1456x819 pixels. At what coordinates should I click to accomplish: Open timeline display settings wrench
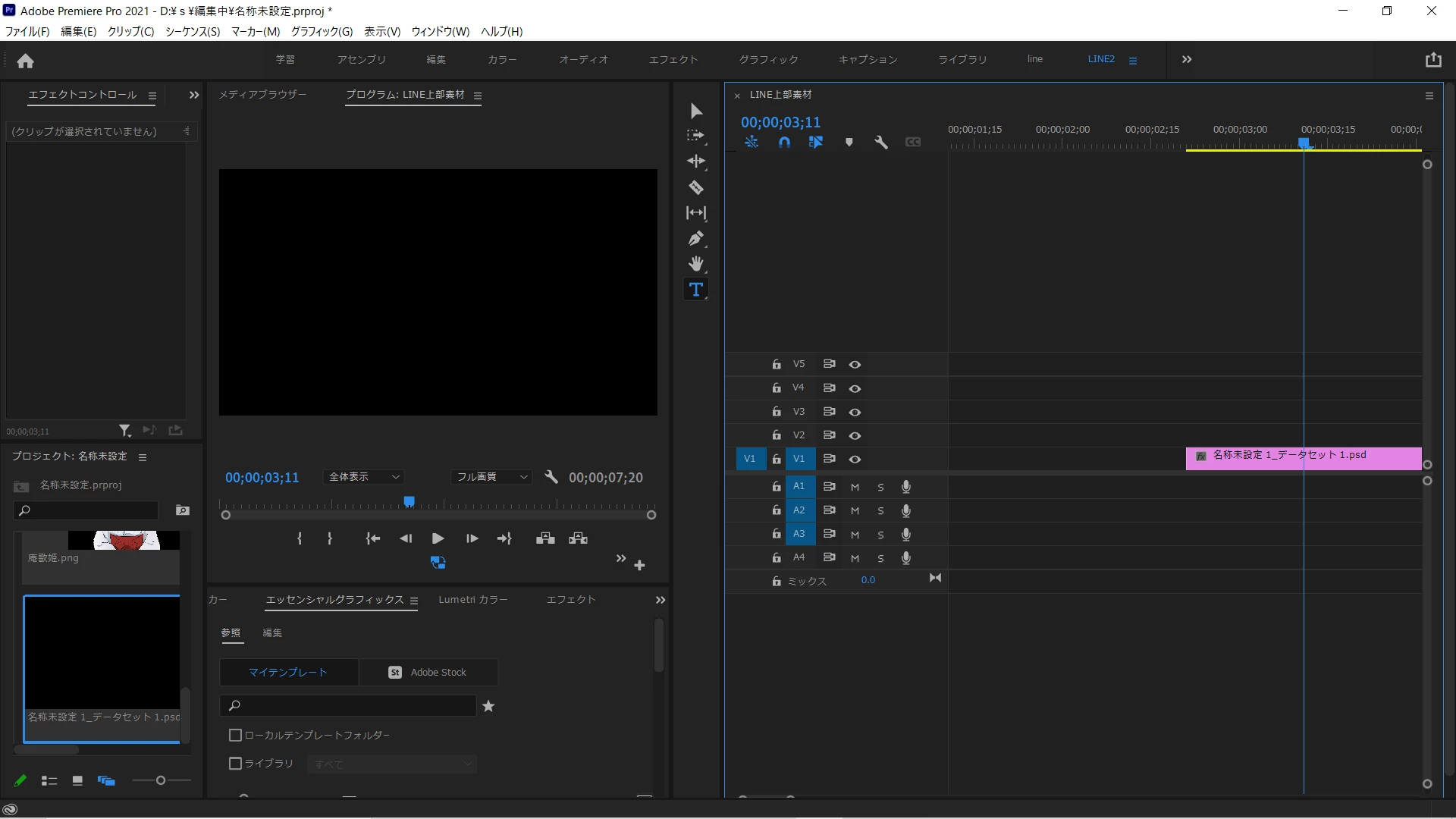click(x=880, y=143)
